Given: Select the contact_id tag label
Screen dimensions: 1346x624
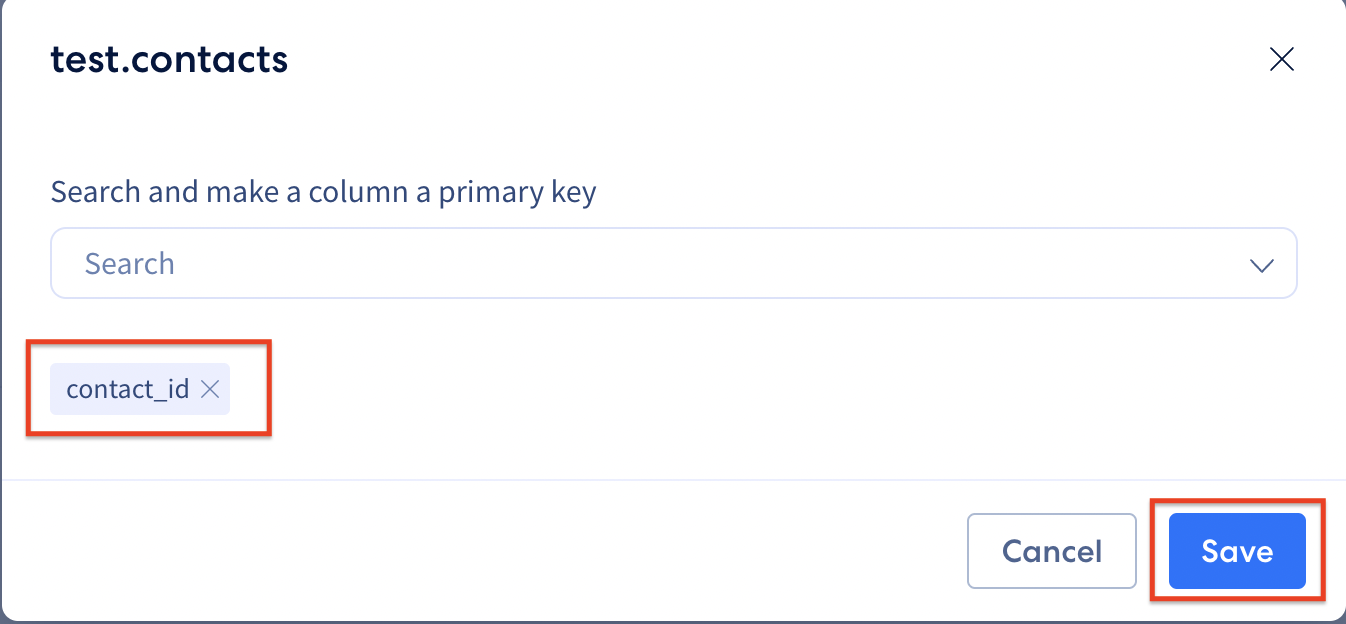Looking at the screenshot, I should (x=128, y=389).
